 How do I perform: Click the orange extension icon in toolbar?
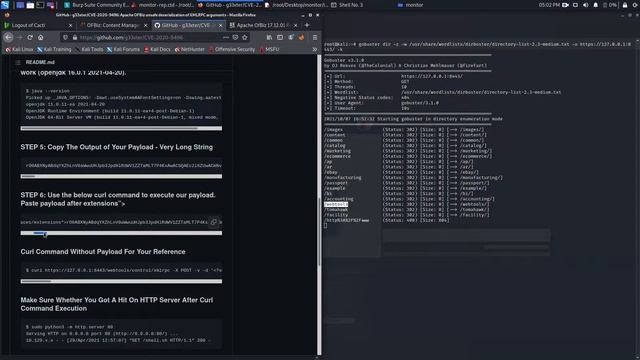[301, 37]
